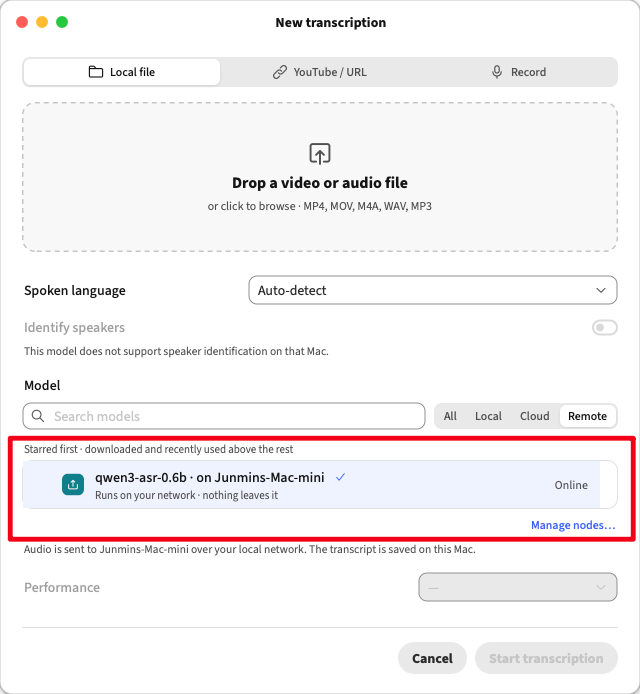Screen dimensions: 640x694
Task: Toggle the Identify speakers switch
Action: tap(605, 328)
